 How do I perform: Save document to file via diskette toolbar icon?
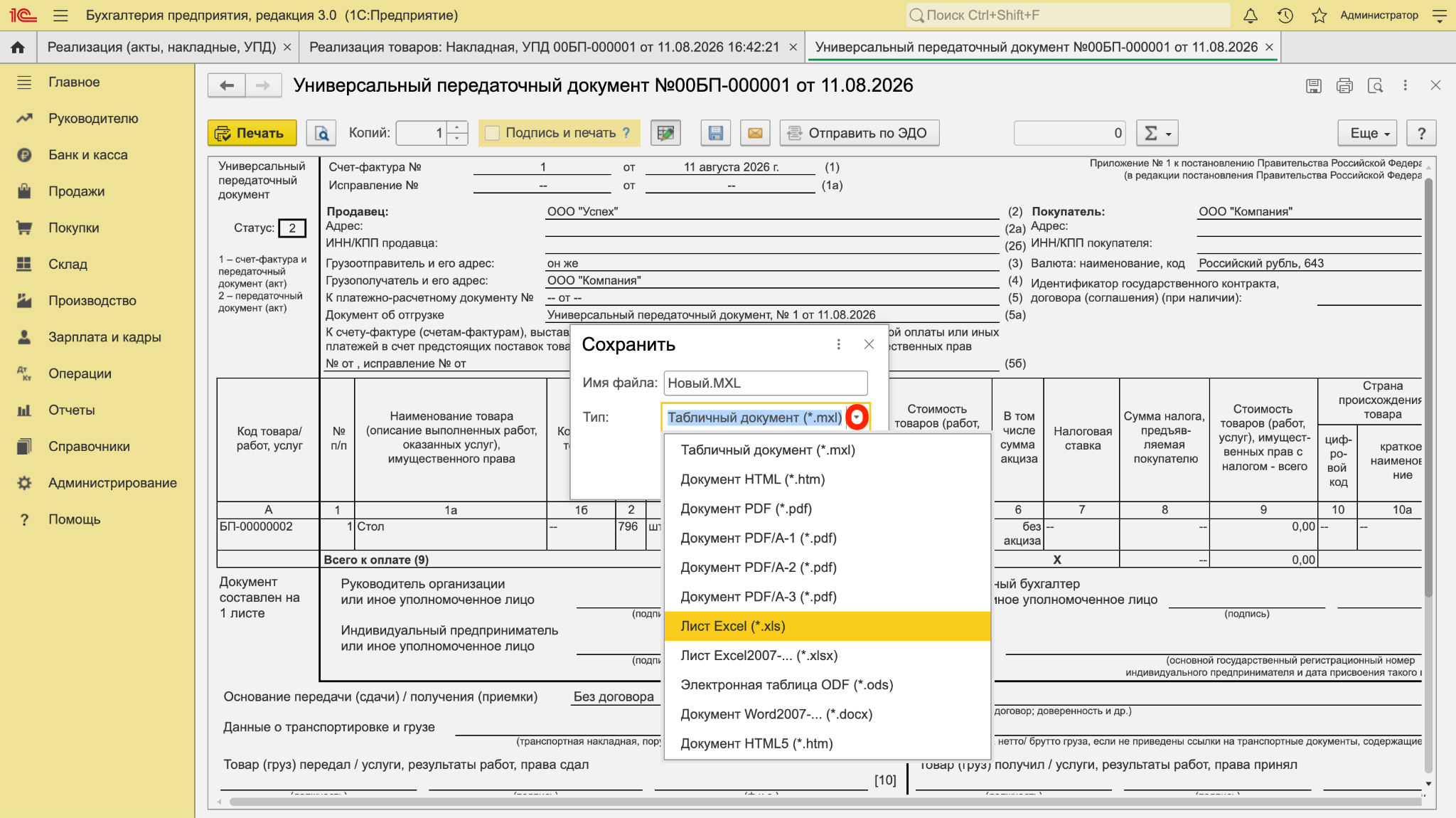click(716, 133)
